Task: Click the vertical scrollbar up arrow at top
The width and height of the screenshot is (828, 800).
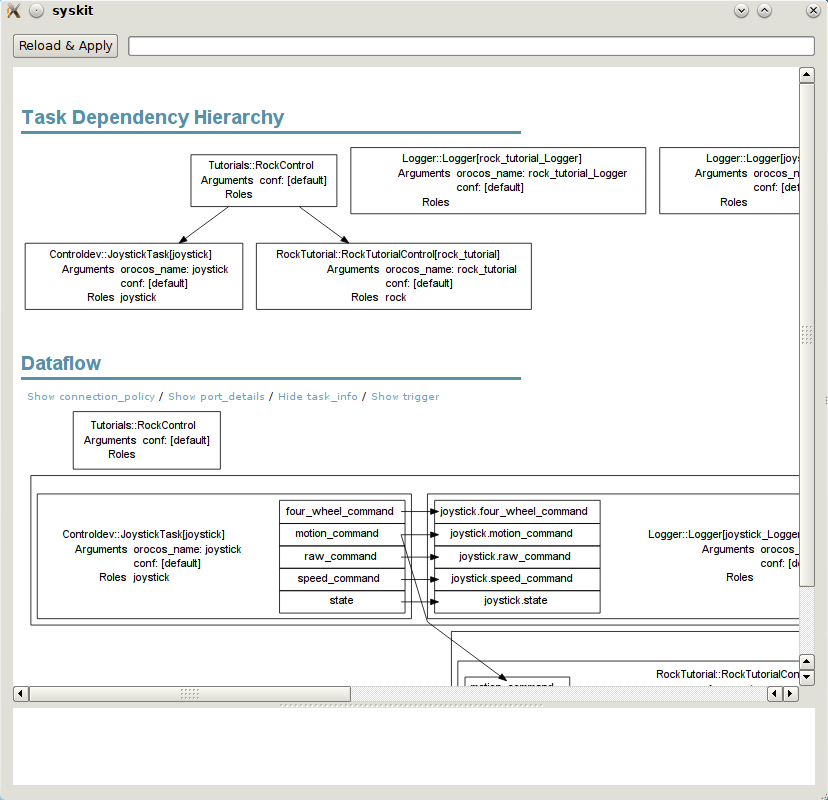Action: (x=806, y=75)
